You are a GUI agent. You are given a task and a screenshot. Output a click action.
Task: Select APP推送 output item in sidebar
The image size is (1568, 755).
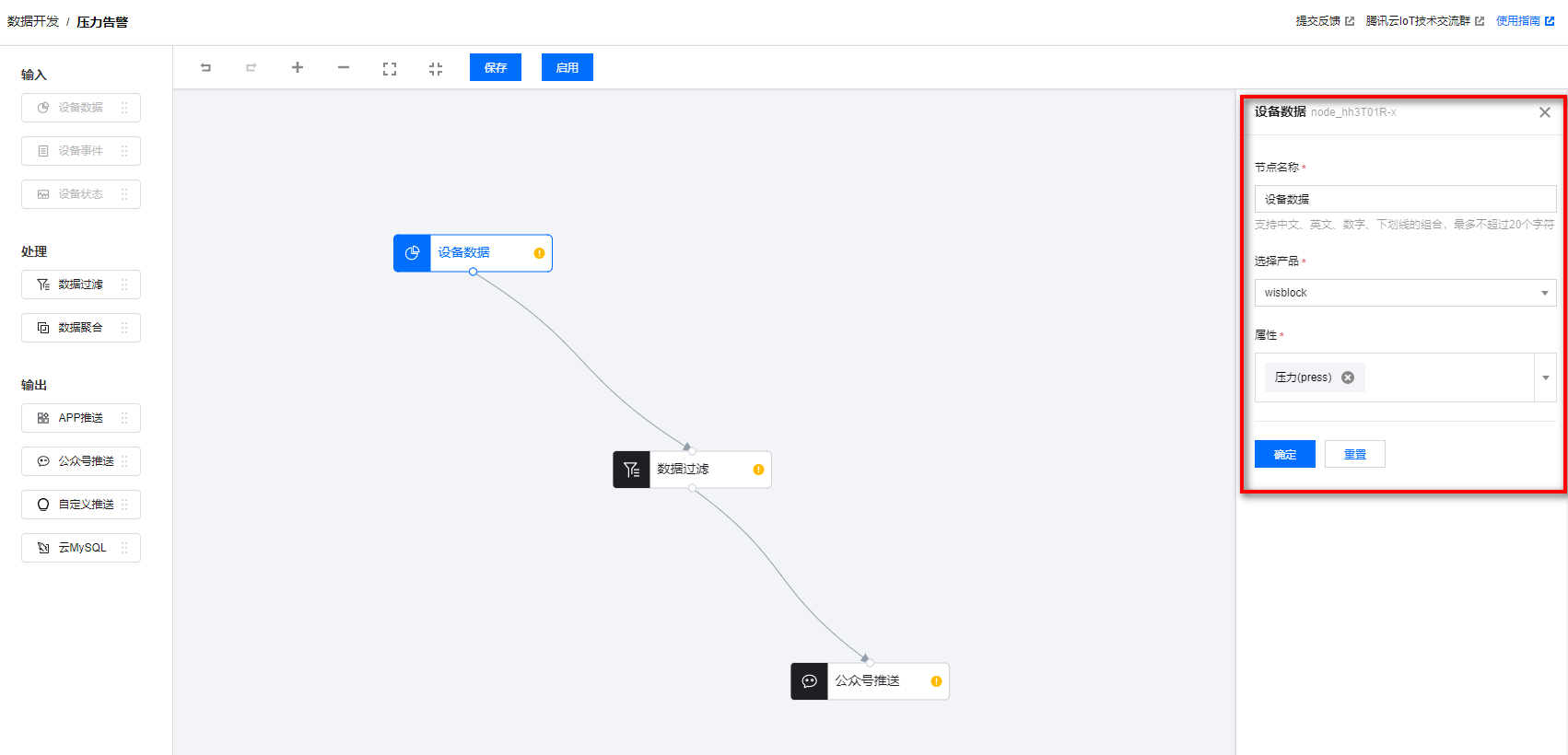pos(81,418)
